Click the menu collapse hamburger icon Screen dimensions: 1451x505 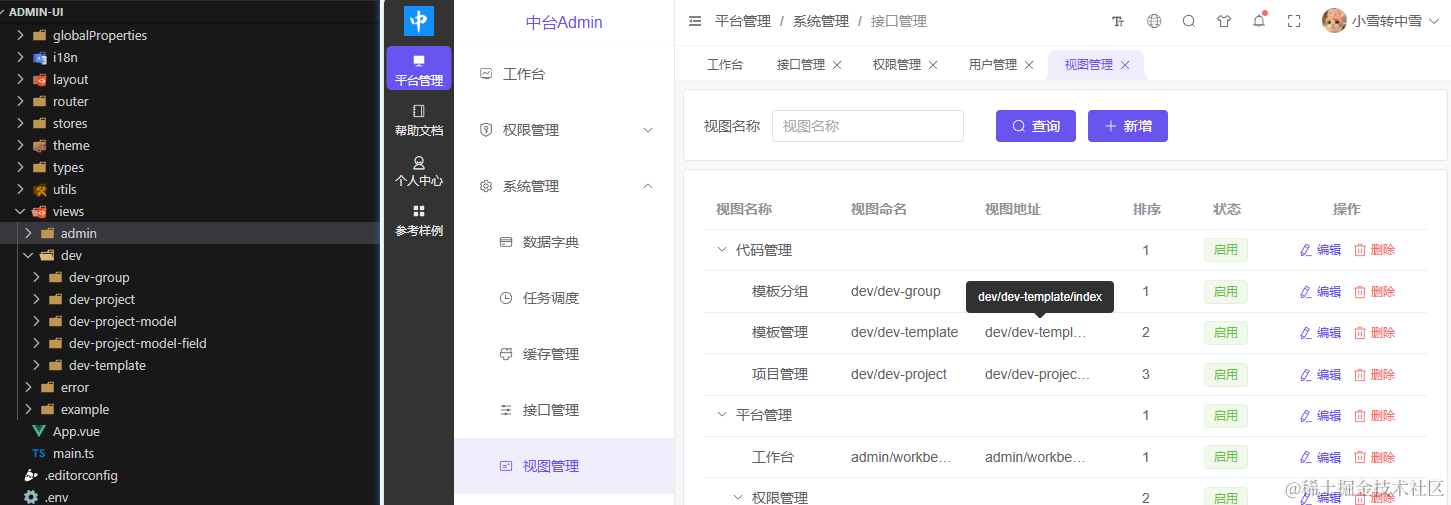695,21
